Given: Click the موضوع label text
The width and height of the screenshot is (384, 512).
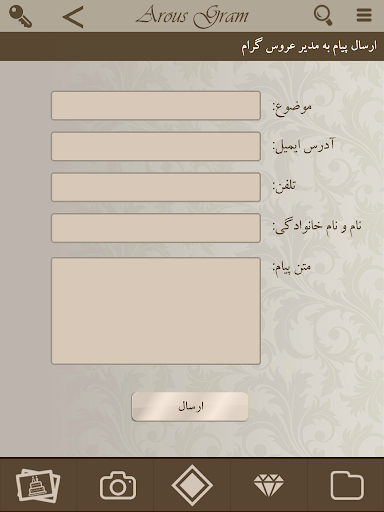Looking at the screenshot, I should 292,107.
